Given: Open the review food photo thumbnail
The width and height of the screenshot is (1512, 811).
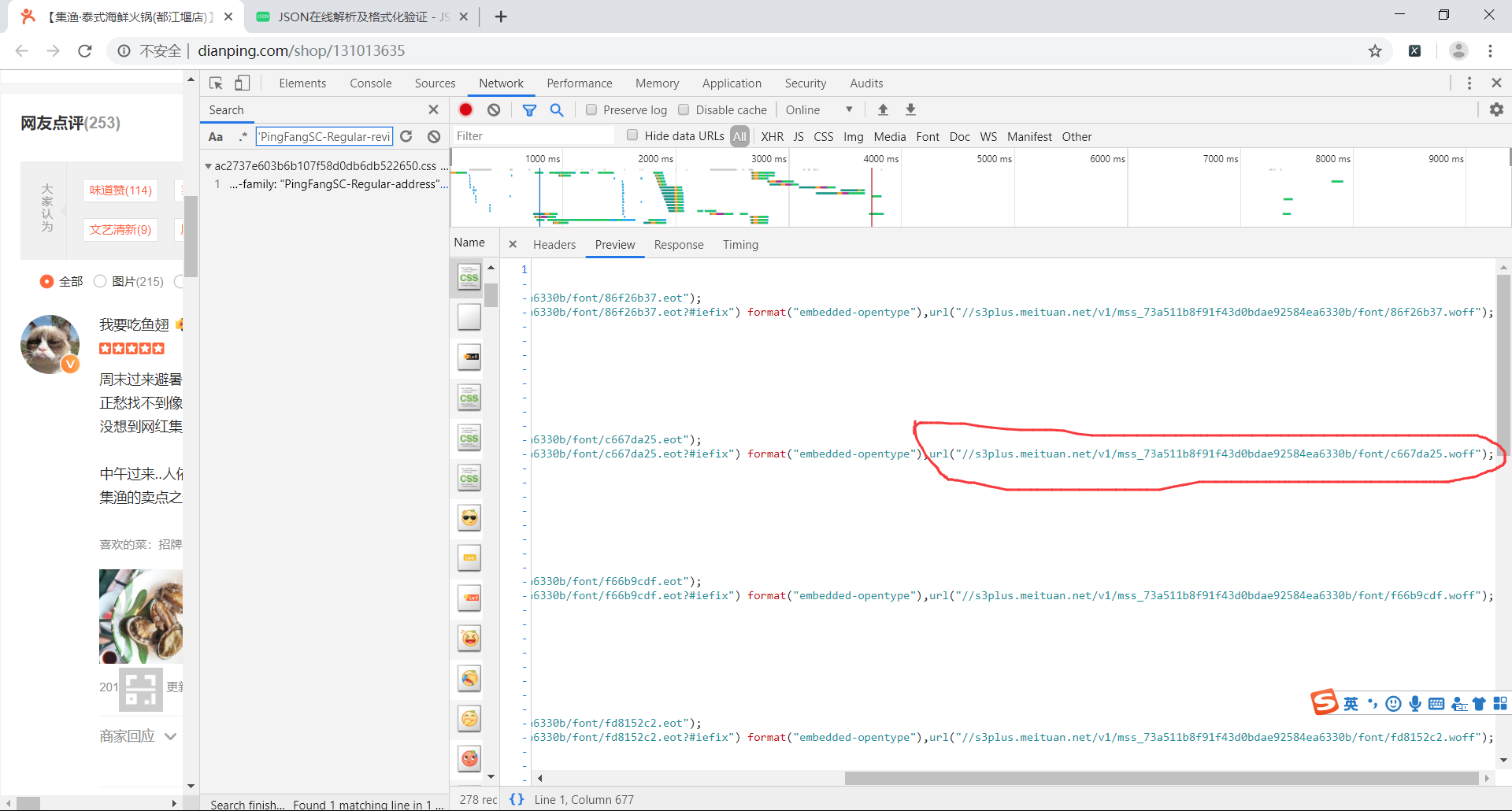Looking at the screenshot, I should [141, 617].
